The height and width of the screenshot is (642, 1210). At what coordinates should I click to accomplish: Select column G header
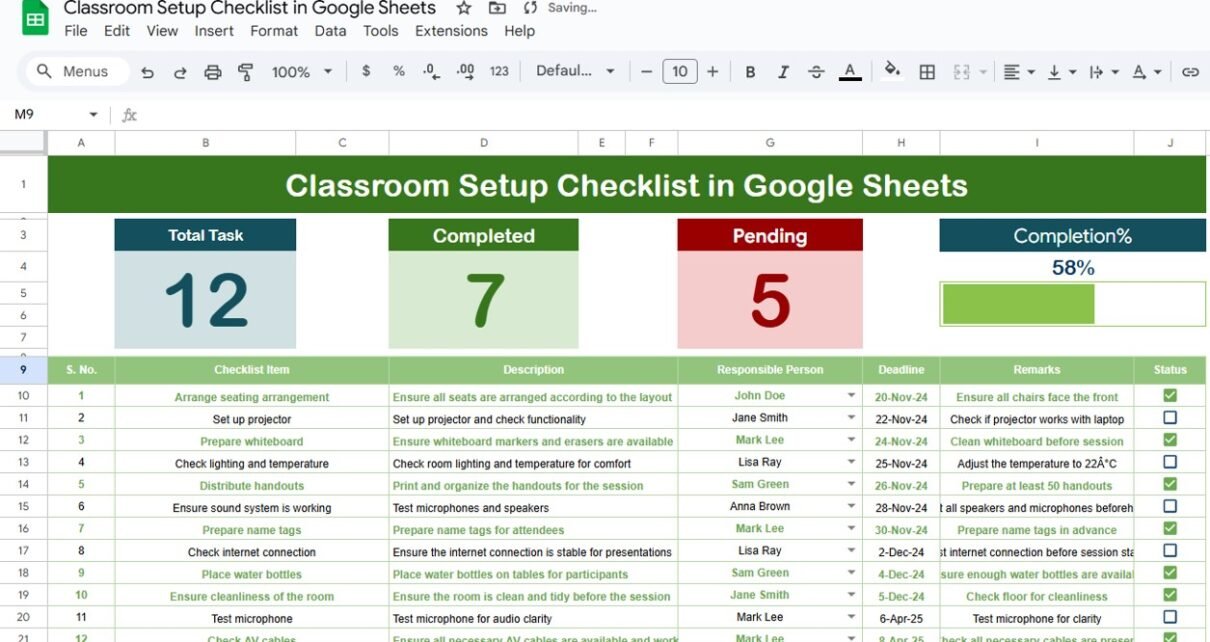click(x=770, y=143)
